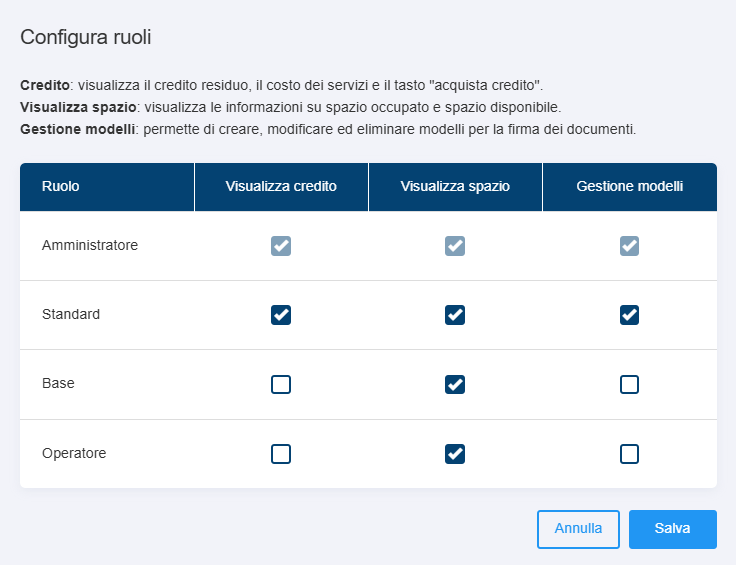
Task: Click the Ruolo column header
Action: tap(61, 186)
